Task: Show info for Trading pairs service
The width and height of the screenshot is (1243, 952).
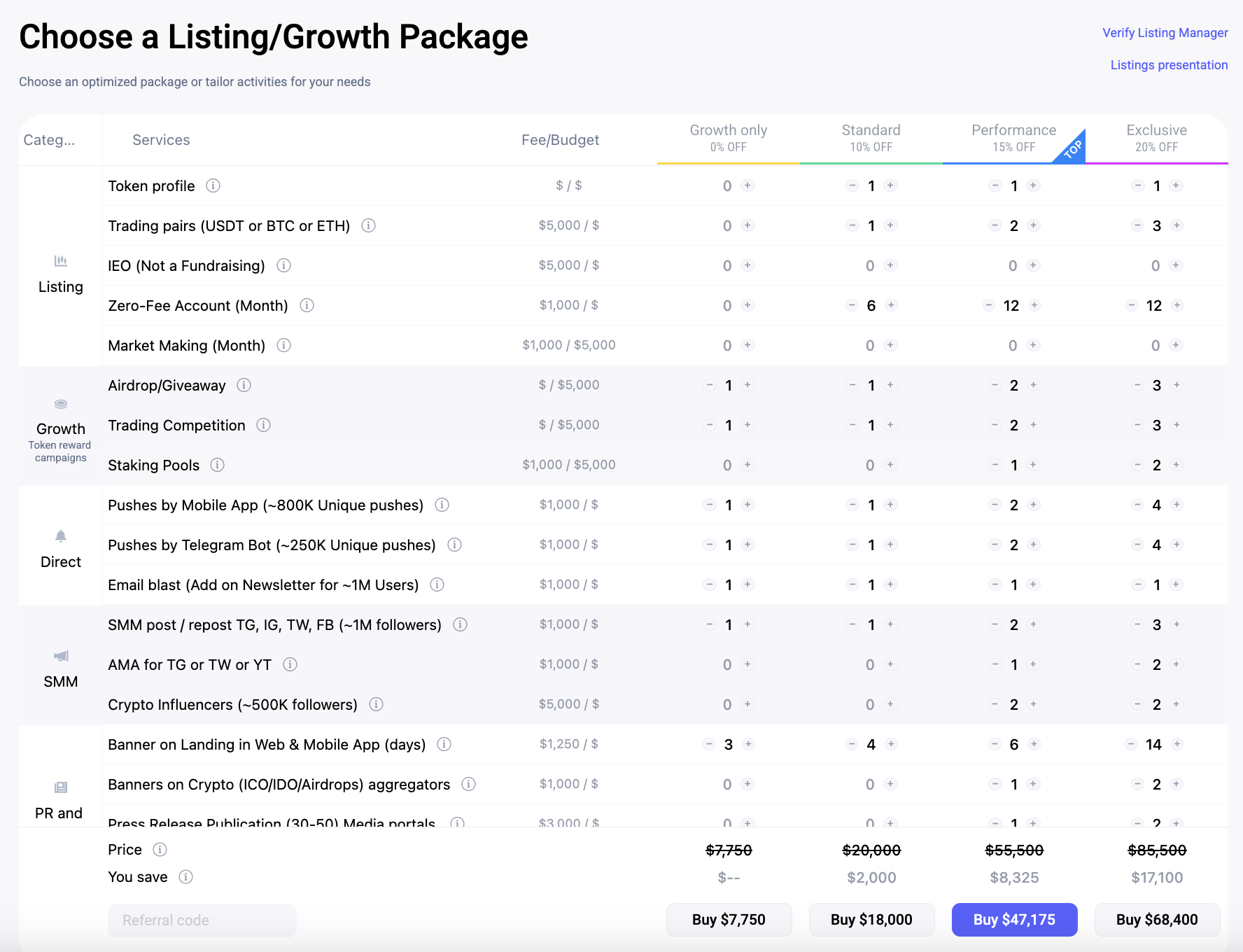Action: coord(368,225)
